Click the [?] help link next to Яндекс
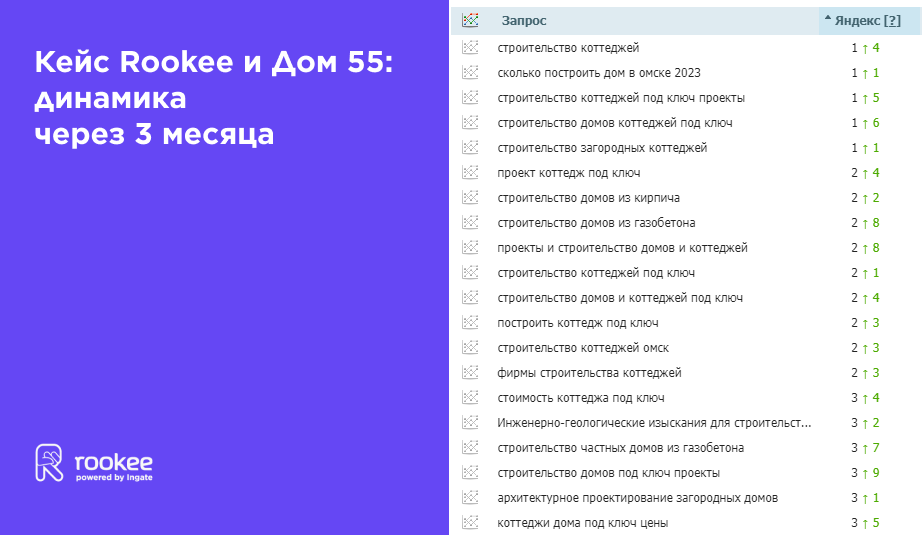Image resolution: width=922 pixels, height=535 pixels. 892,21
